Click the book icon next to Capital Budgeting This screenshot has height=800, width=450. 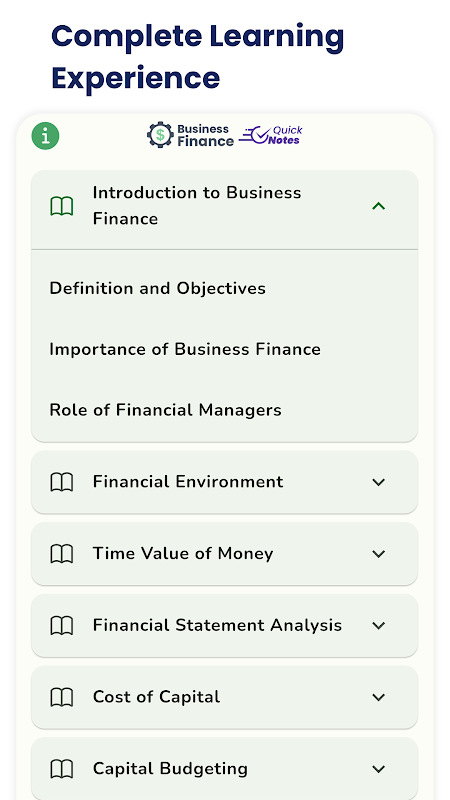tap(62, 768)
